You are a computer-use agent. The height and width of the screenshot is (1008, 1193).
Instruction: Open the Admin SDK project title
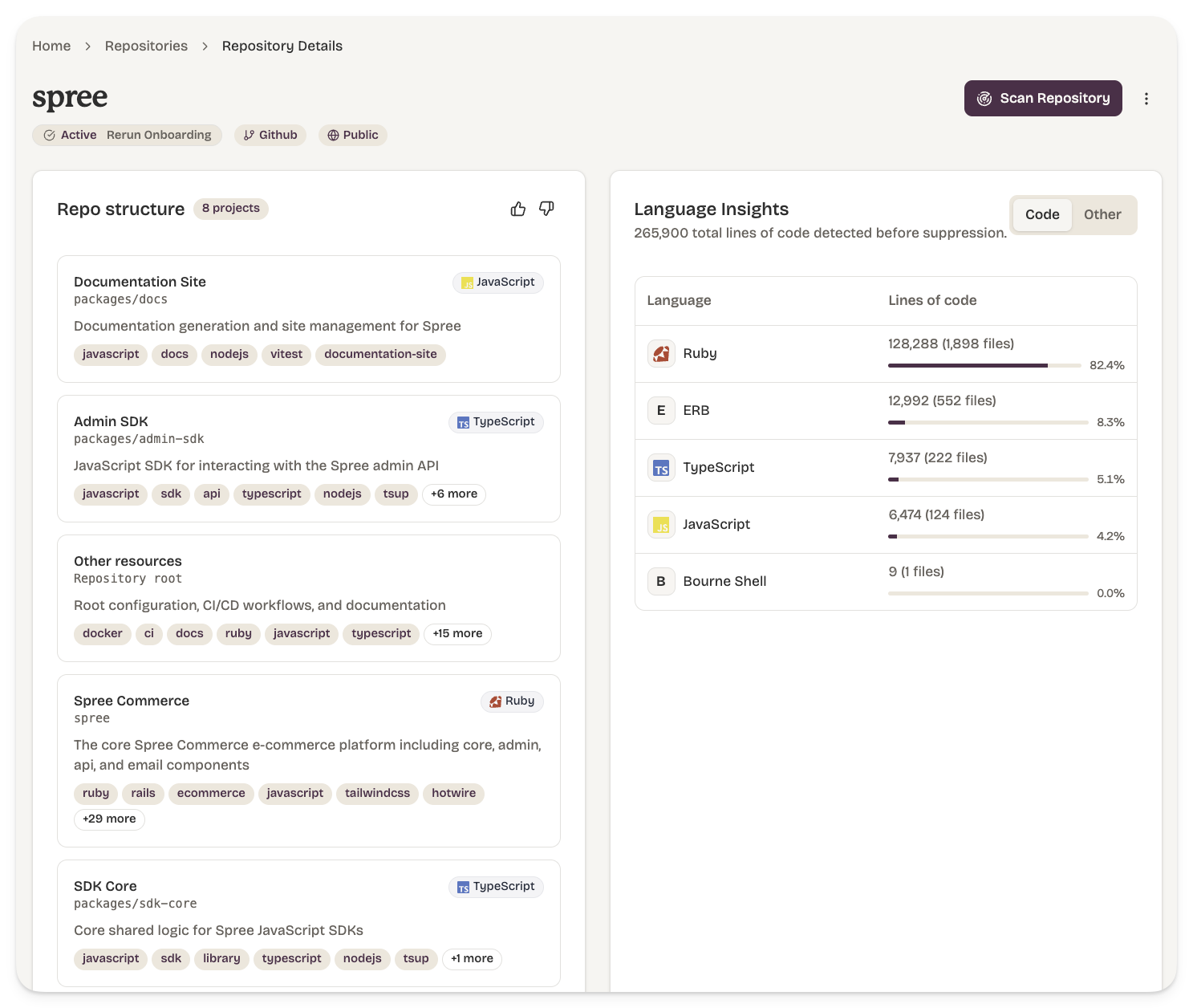pos(111,421)
